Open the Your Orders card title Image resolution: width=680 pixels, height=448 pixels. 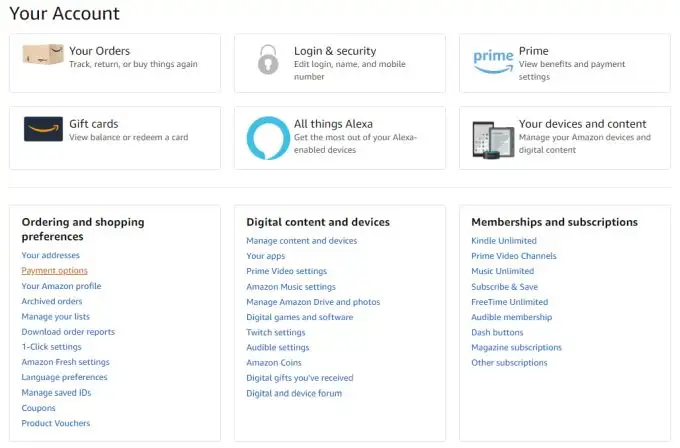(99, 51)
